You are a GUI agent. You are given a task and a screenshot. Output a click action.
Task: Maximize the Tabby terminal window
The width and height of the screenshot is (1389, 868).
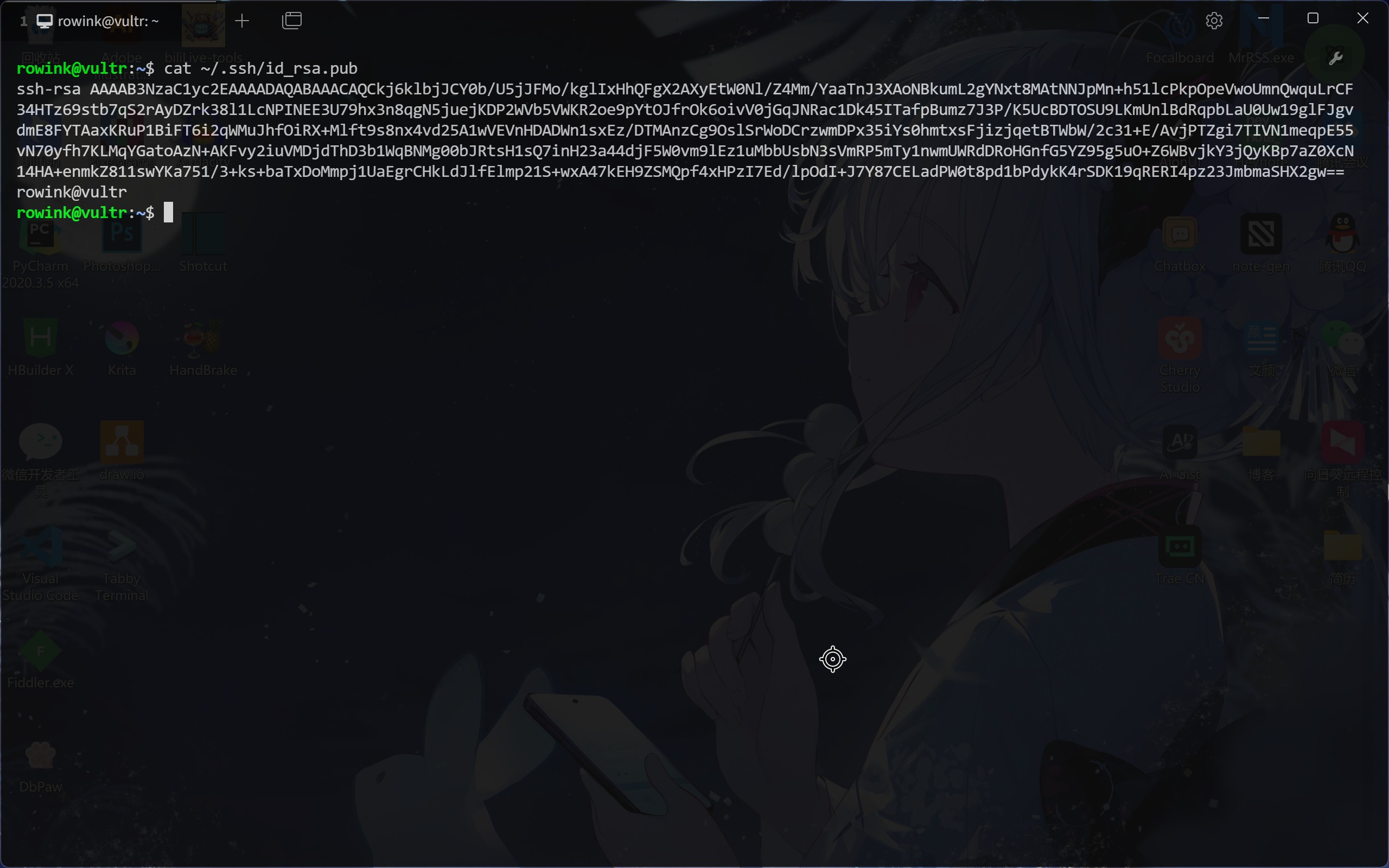point(1312,18)
